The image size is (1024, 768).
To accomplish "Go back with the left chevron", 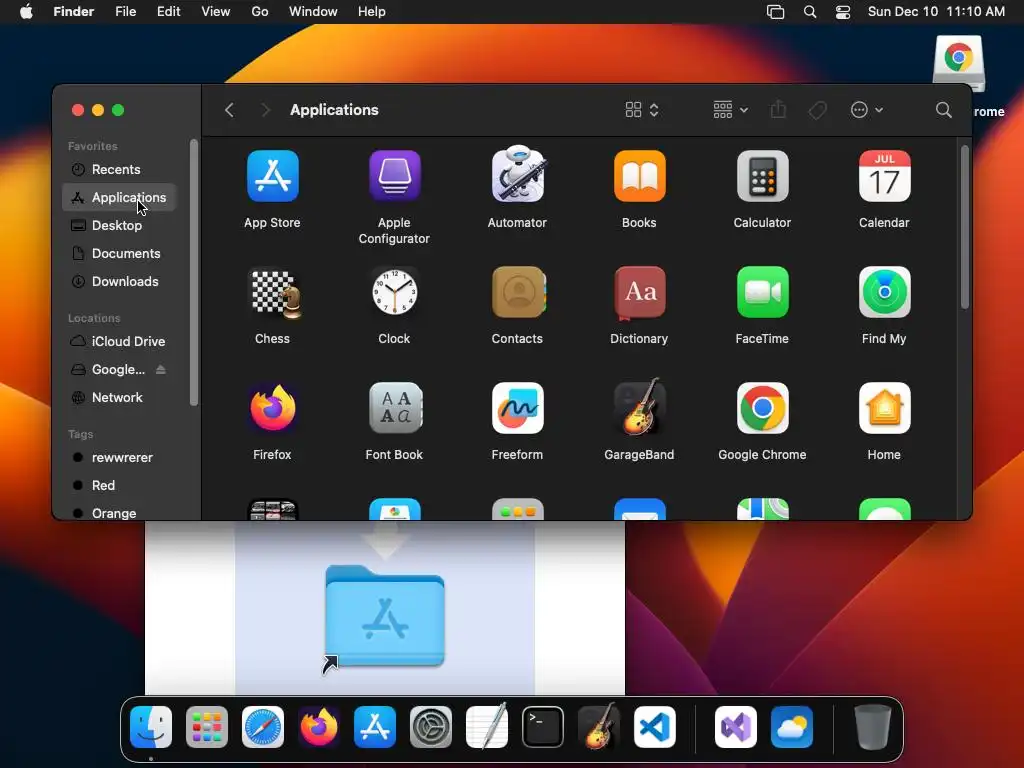I will click(229, 110).
